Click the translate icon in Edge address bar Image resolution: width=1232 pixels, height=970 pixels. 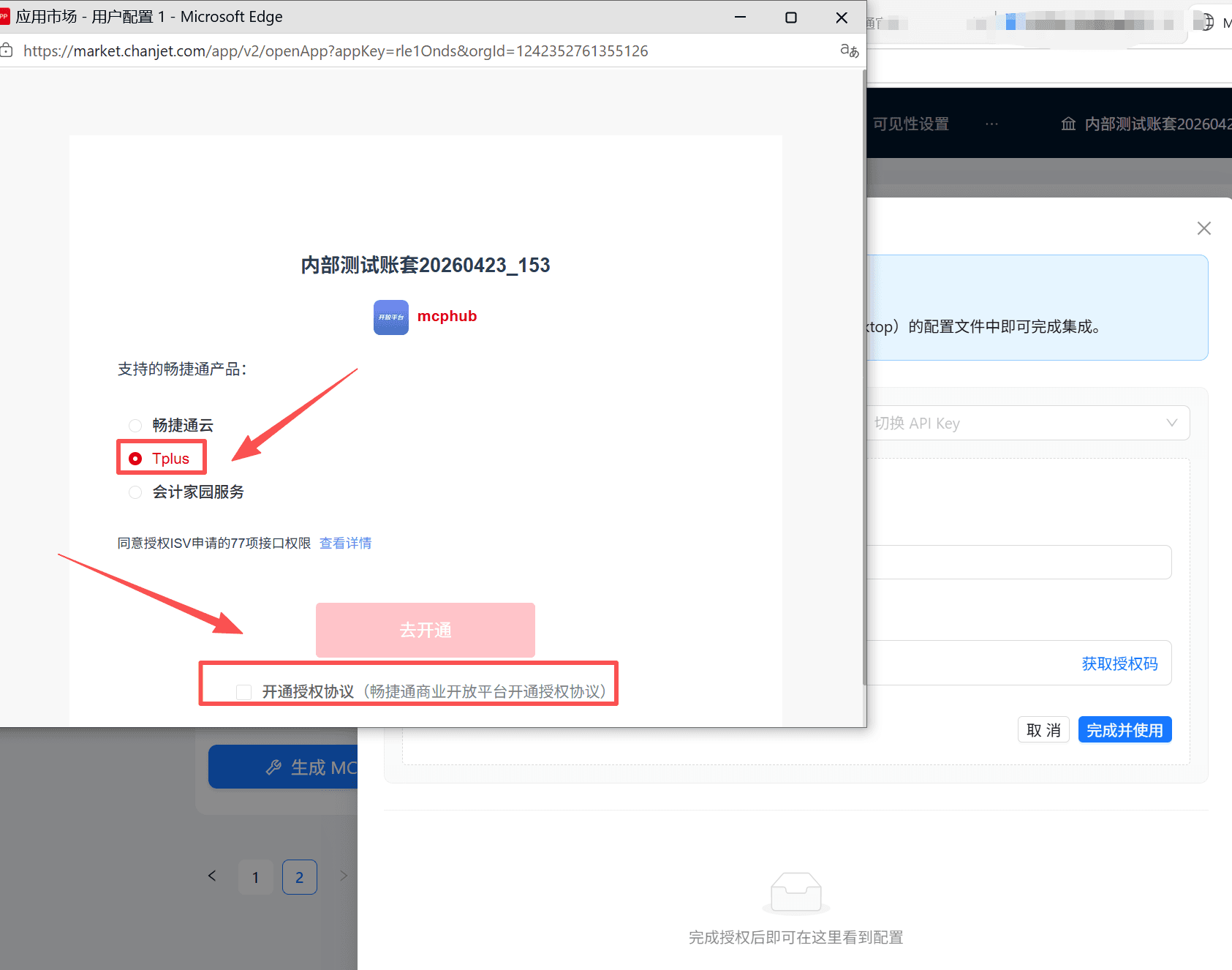pyautogui.click(x=849, y=50)
